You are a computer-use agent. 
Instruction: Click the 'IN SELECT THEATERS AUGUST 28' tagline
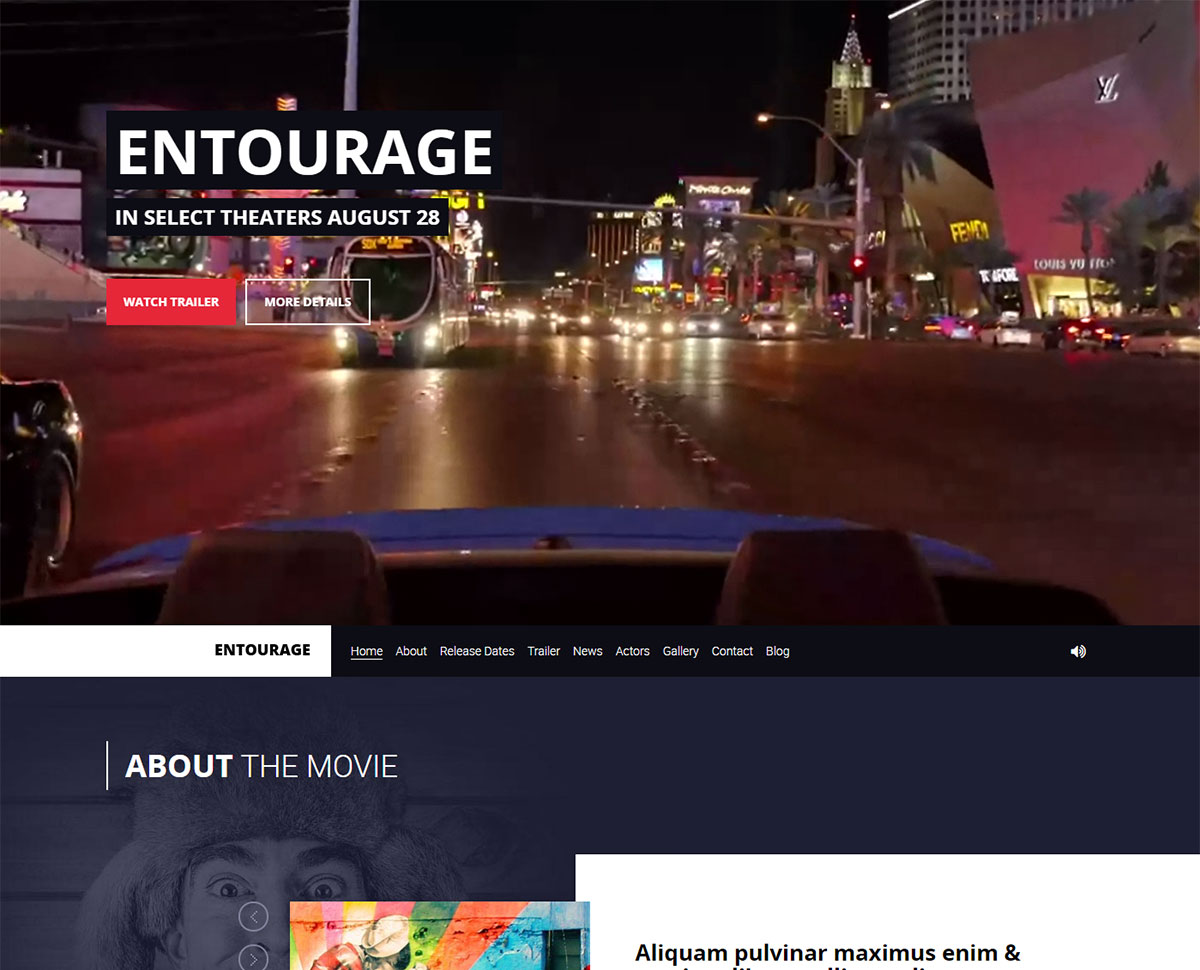pos(278,217)
